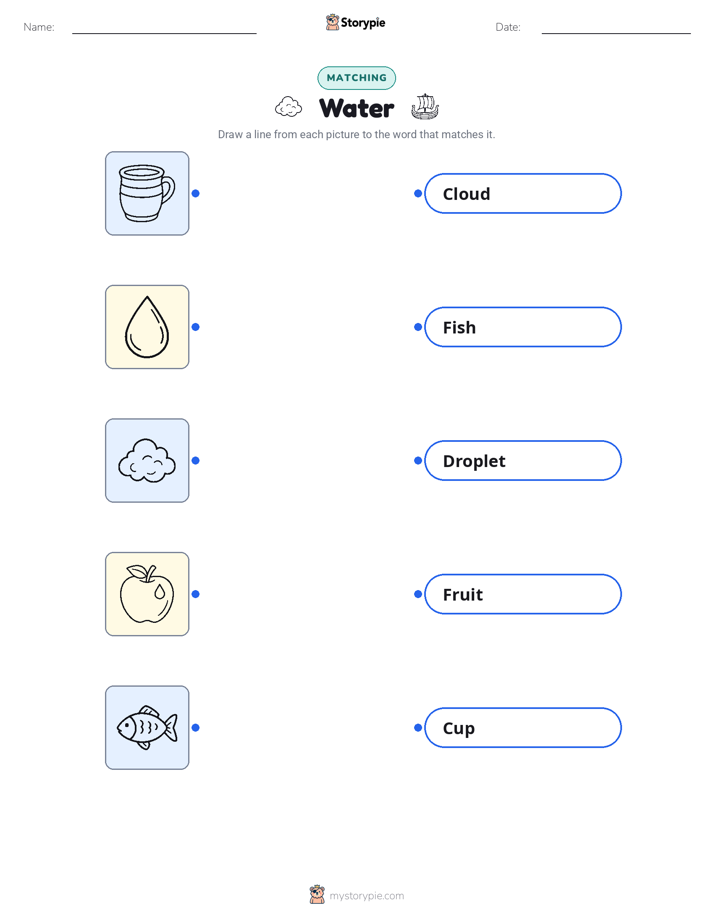The width and height of the screenshot is (714, 924).
Task: Select the Cup word box
Action: coord(523,728)
